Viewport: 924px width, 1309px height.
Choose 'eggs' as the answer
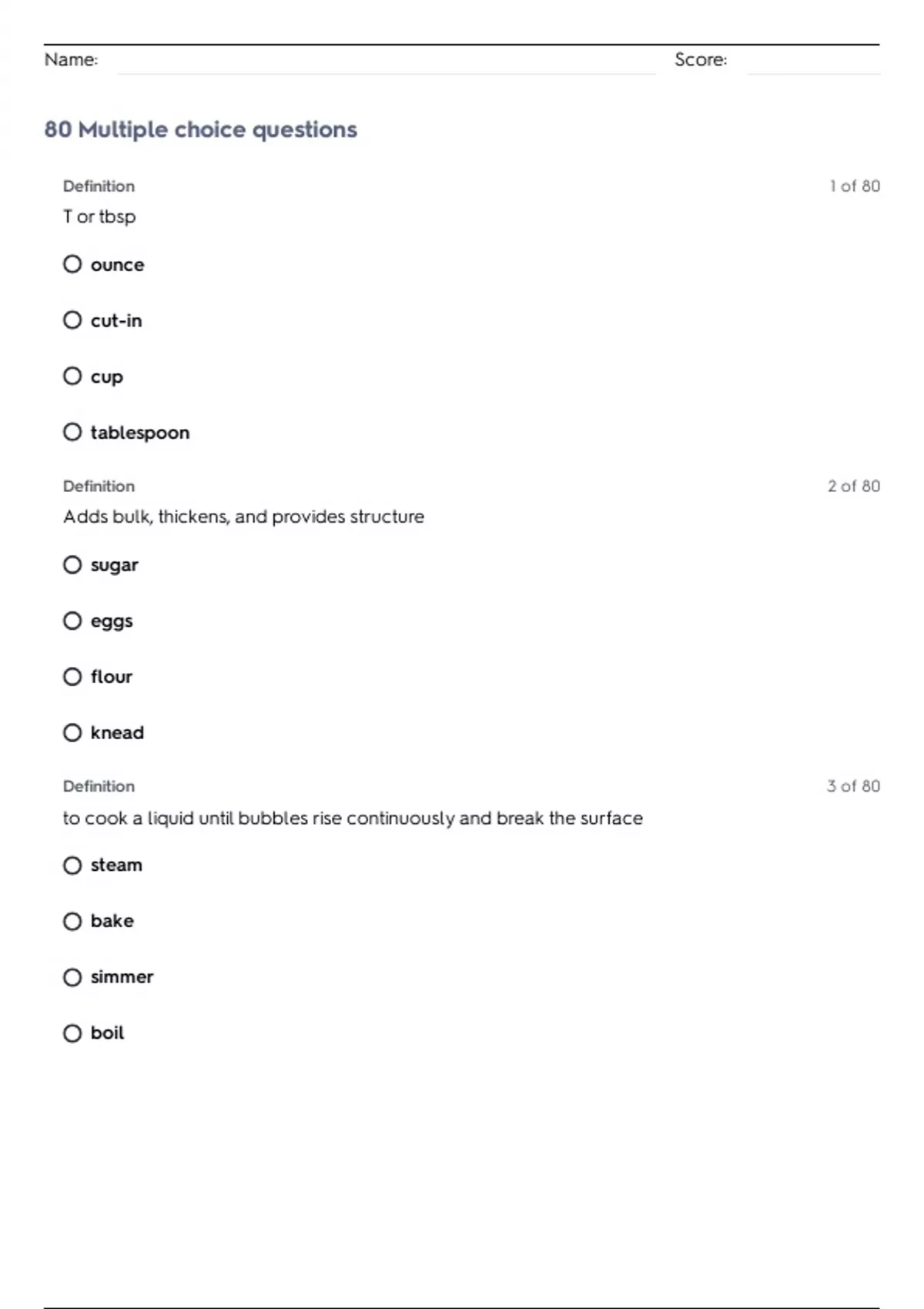[x=72, y=621]
